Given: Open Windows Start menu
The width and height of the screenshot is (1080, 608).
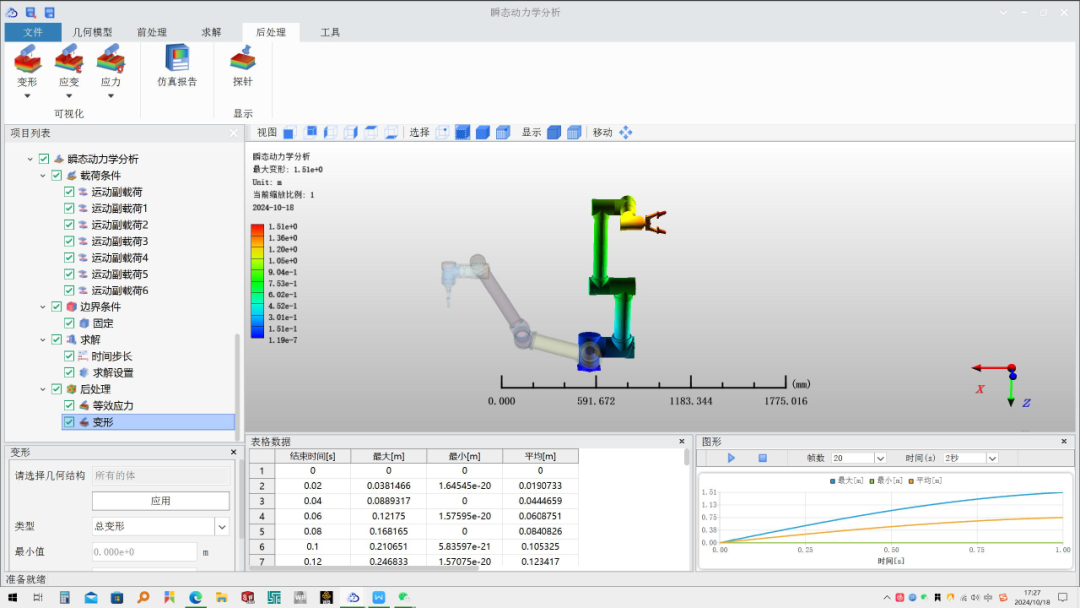Looking at the screenshot, I should pyautogui.click(x=12, y=598).
